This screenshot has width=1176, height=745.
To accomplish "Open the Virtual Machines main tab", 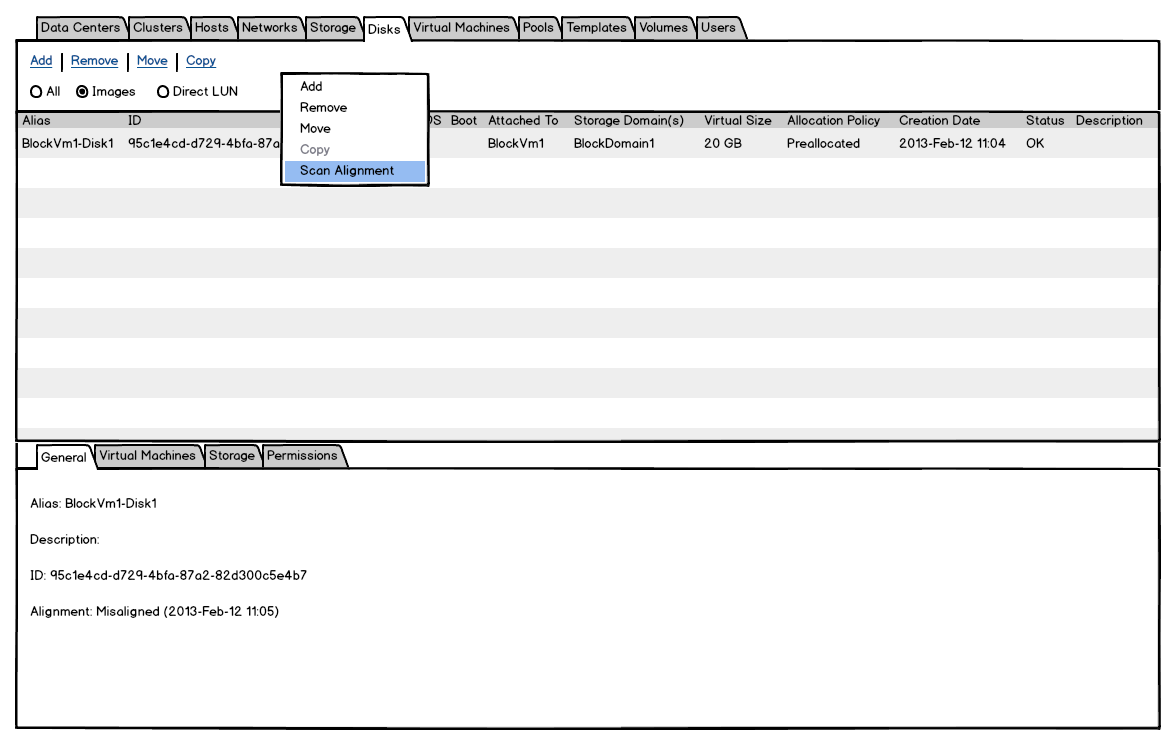I will point(461,28).
